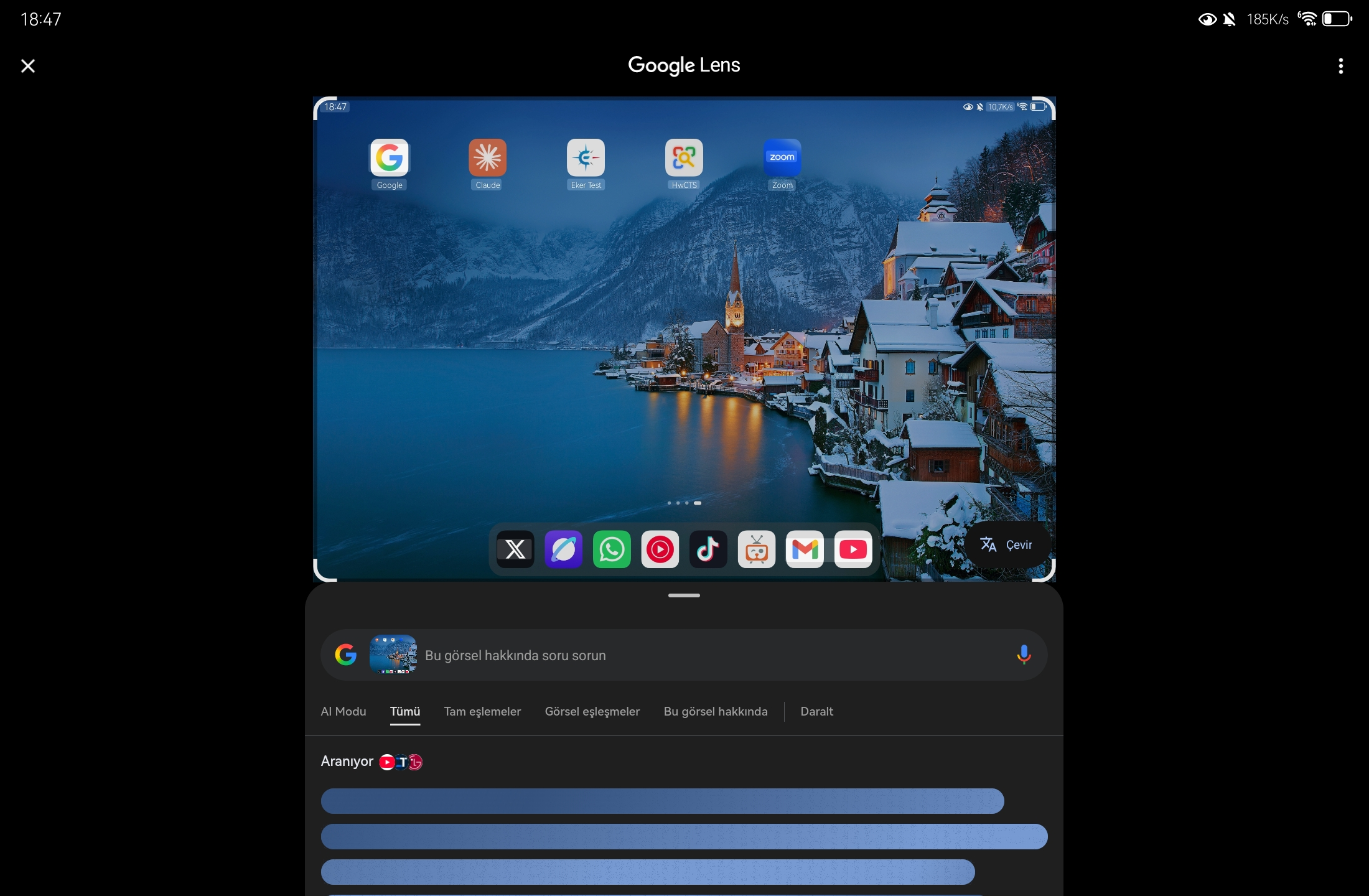This screenshot has height=896, width=1369.
Task: Tap the 18:47 clock in the status bar
Action: [x=41, y=19]
